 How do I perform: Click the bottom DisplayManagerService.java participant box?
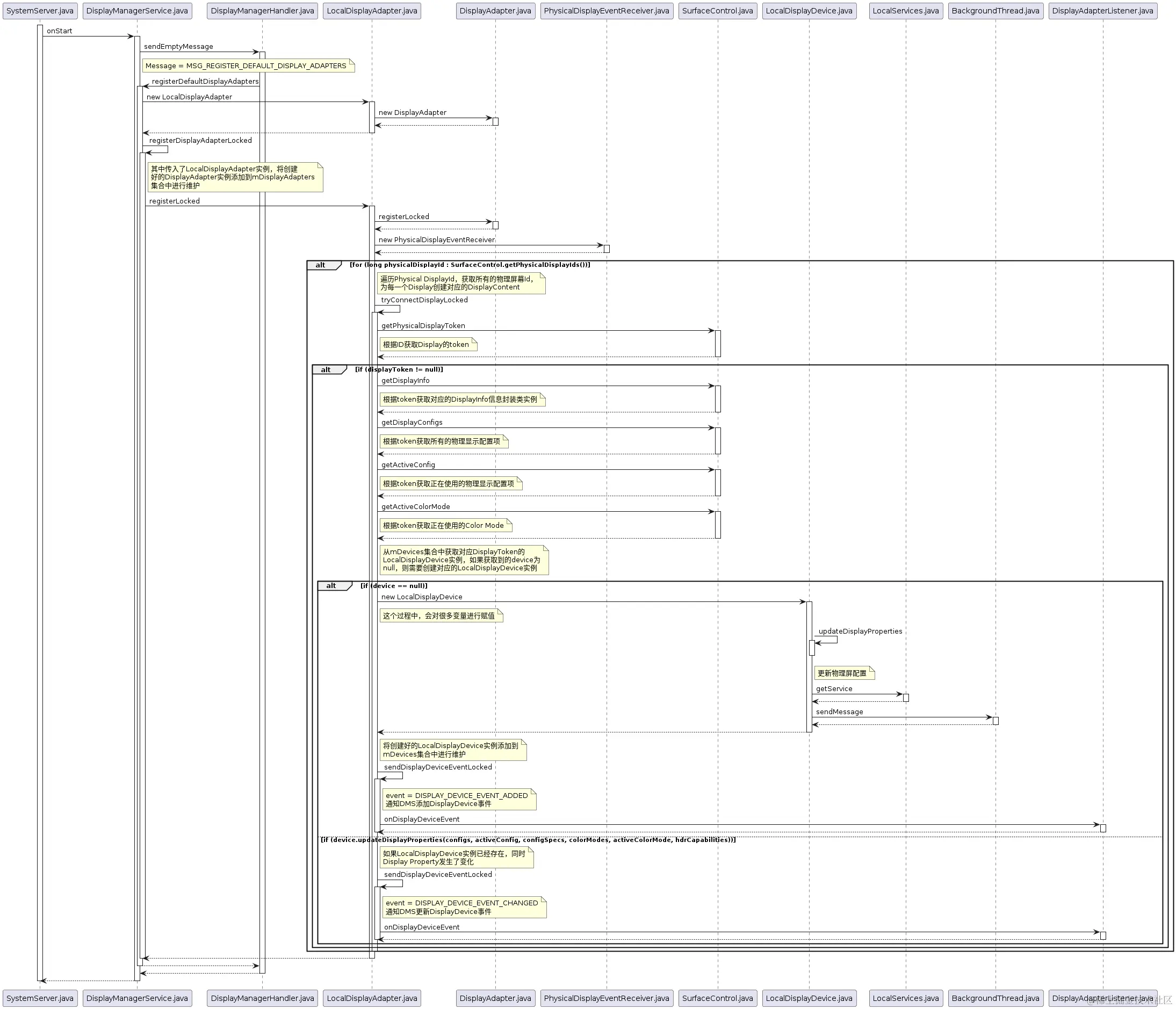click(137, 998)
